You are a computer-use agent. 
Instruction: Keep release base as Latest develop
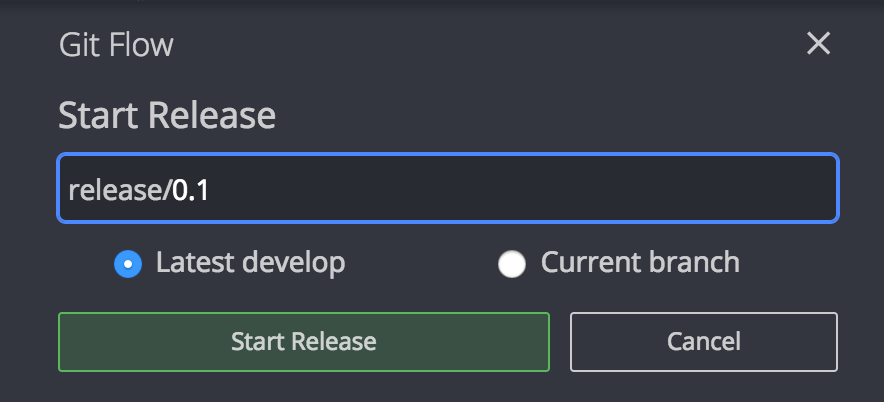coord(128,264)
